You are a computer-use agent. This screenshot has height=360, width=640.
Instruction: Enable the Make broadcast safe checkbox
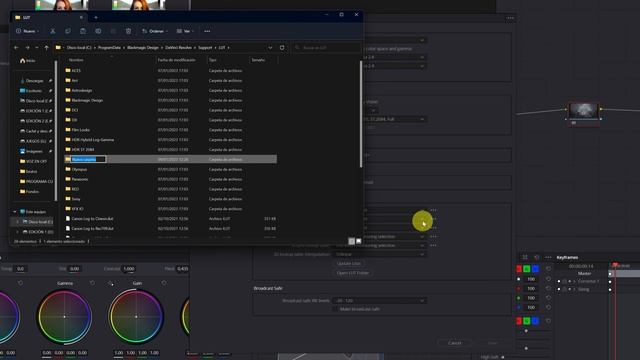pyautogui.click(x=335, y=309)
